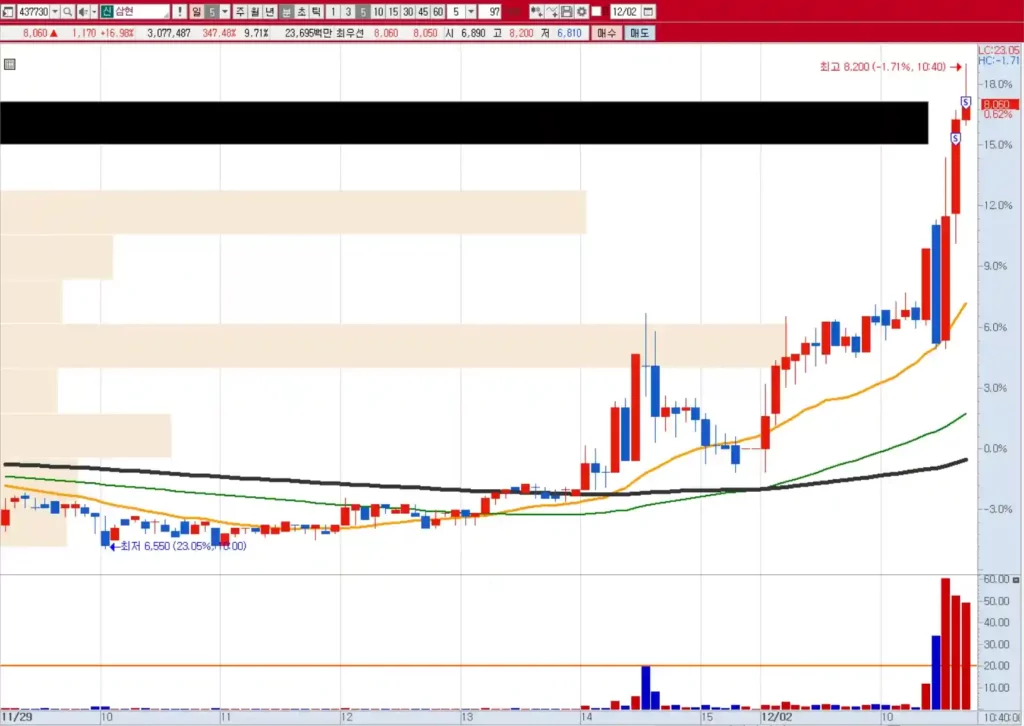Choose the 3 minute interval button
Screen dimensions: 1024x726
tap(348, 12)
